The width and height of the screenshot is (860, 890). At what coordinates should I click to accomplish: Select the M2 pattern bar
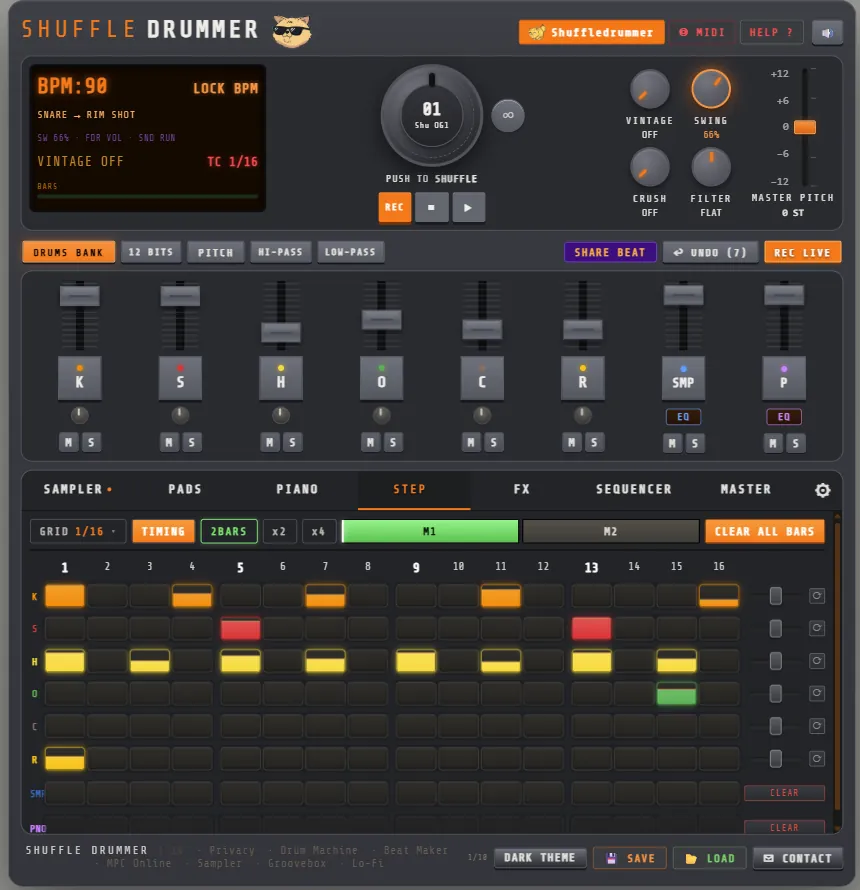610,531
